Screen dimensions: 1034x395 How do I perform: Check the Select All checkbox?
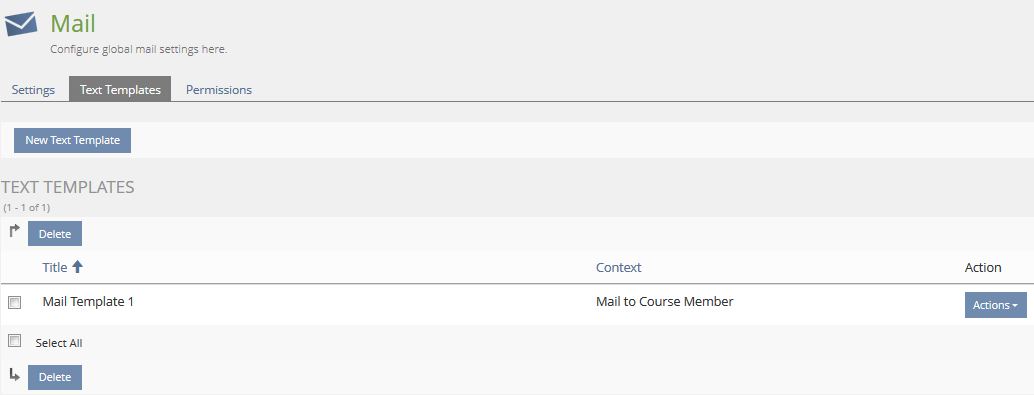[x=15, y=341]
